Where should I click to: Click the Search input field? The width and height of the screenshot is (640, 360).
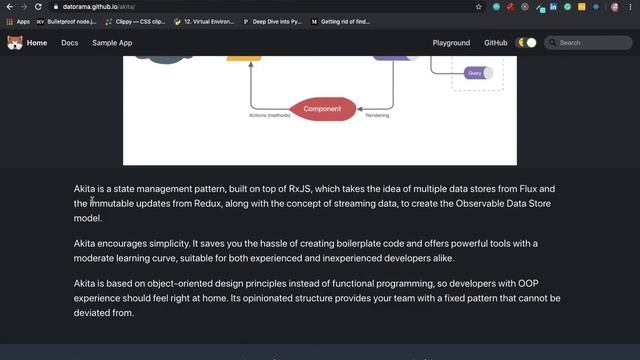click(x=588, y=42)
